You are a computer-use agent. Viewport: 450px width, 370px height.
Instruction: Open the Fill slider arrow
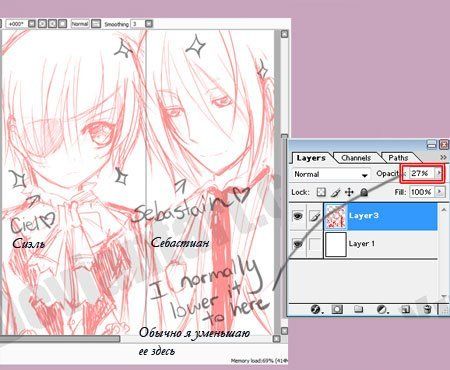click(x=440, y=192)
